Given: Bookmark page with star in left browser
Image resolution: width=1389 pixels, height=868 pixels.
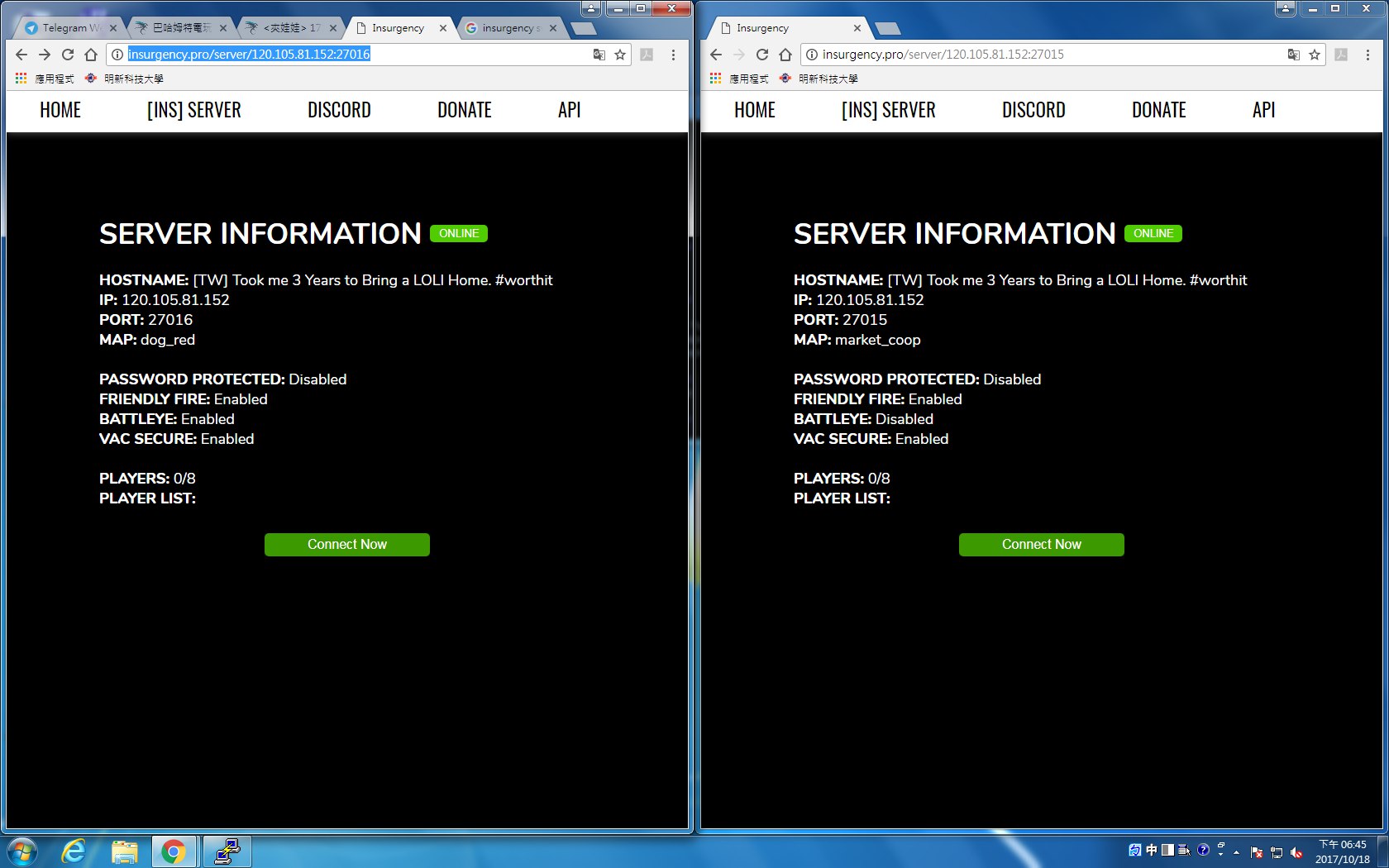Looking at the screenshot, I should 620,55.
